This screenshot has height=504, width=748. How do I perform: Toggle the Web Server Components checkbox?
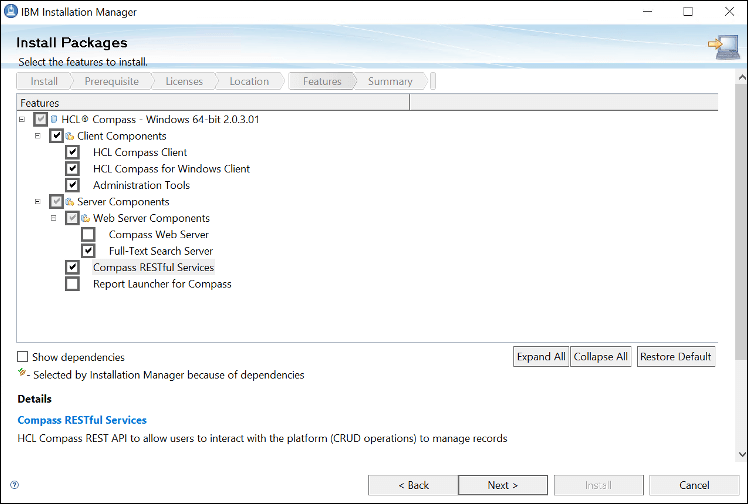tap(72, 218)
